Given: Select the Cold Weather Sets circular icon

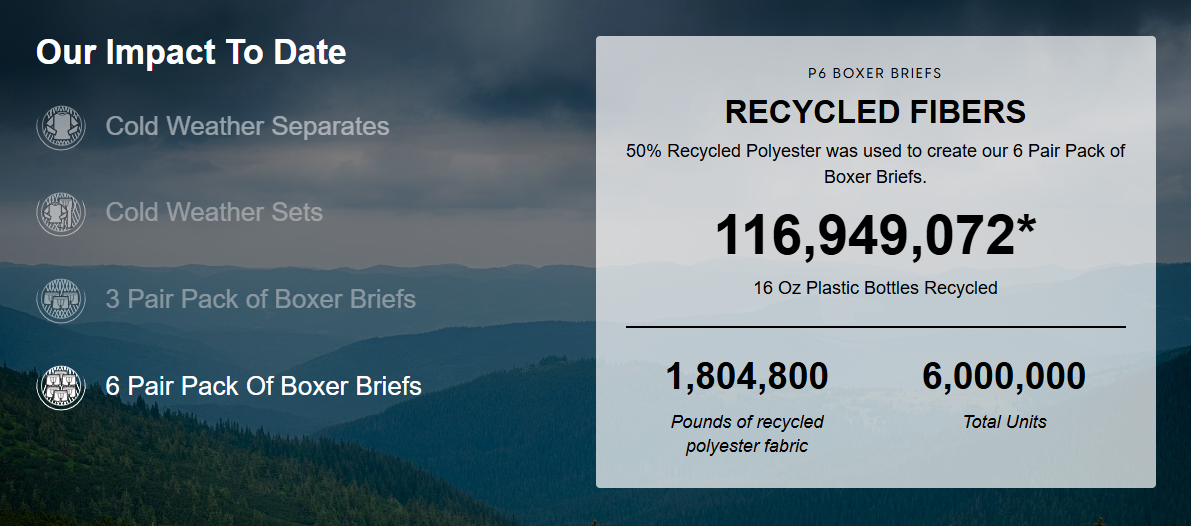Looking at the screenshot, I should [x=61, y=213].
